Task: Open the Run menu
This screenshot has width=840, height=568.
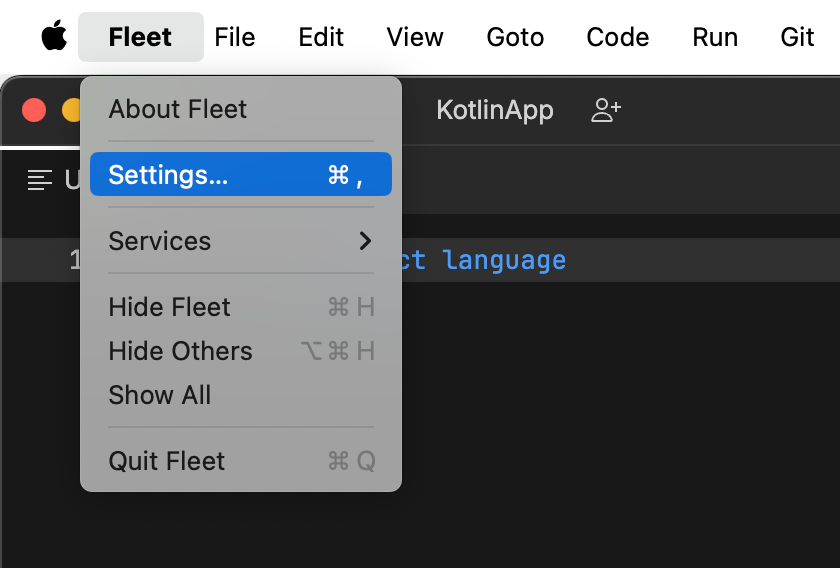Action: [715, 37]
